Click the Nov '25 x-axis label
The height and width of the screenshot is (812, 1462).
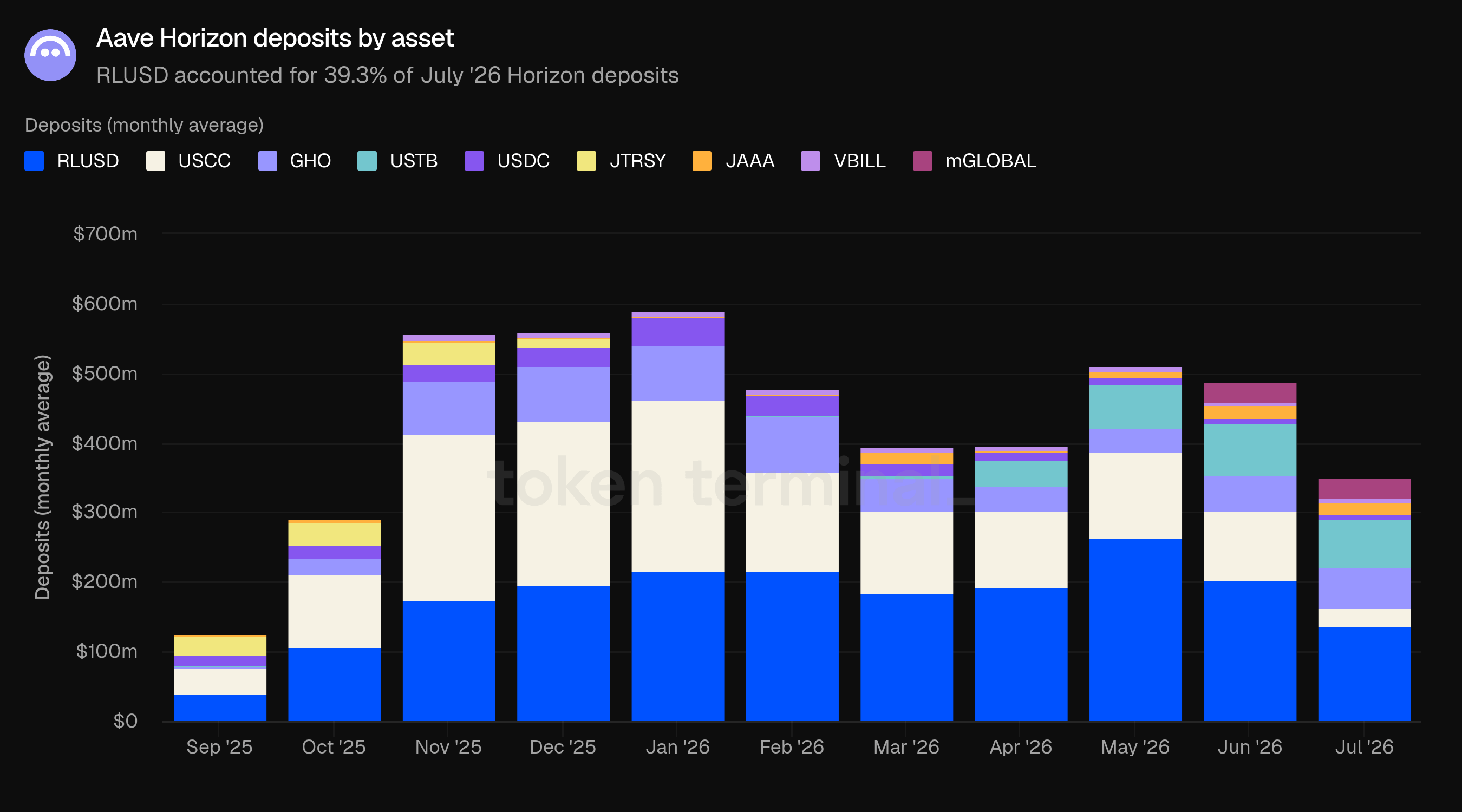click(x=448, y=746)
